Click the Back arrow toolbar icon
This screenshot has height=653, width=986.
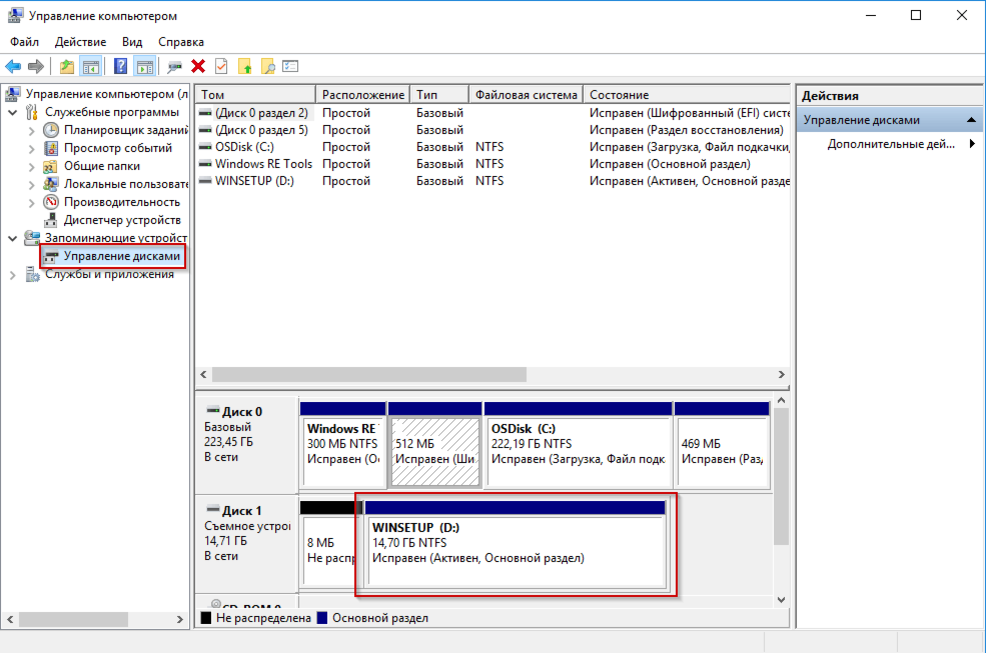pyautogui.click(x=13, y=66)
